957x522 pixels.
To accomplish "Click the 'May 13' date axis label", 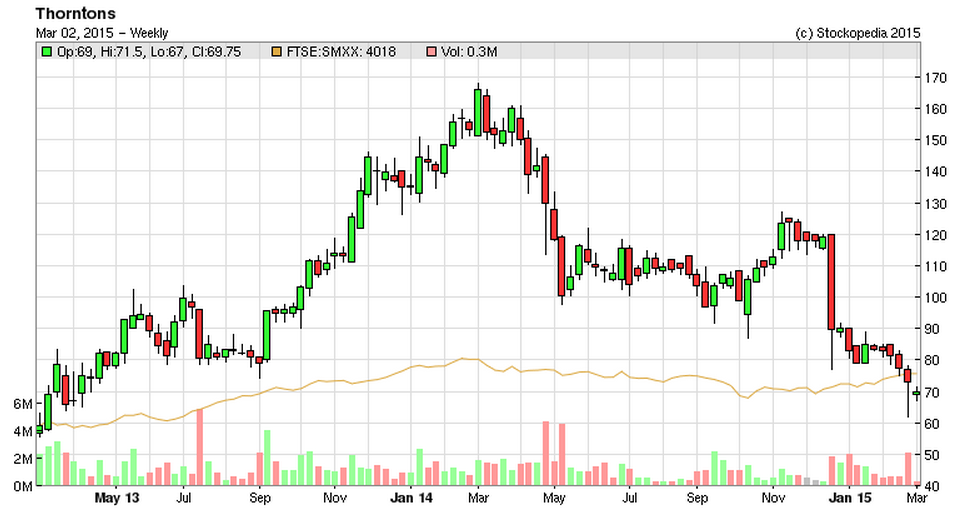I will pos(117,498).
